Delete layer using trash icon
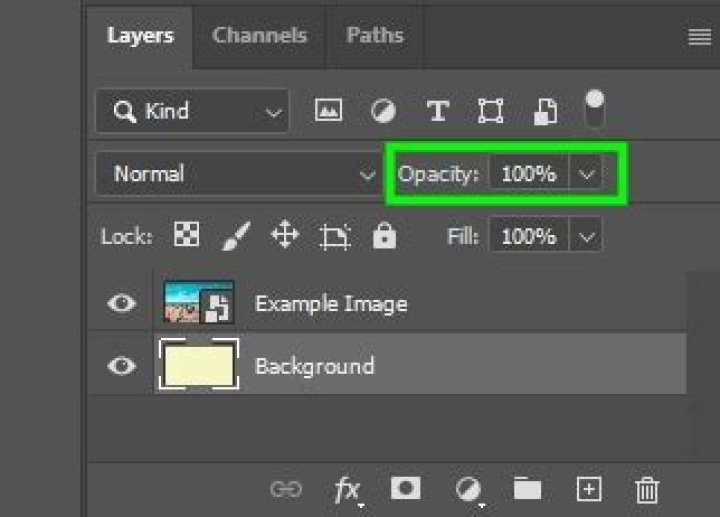Viewport: 720px width, 517px height. (x=647, y=489)
